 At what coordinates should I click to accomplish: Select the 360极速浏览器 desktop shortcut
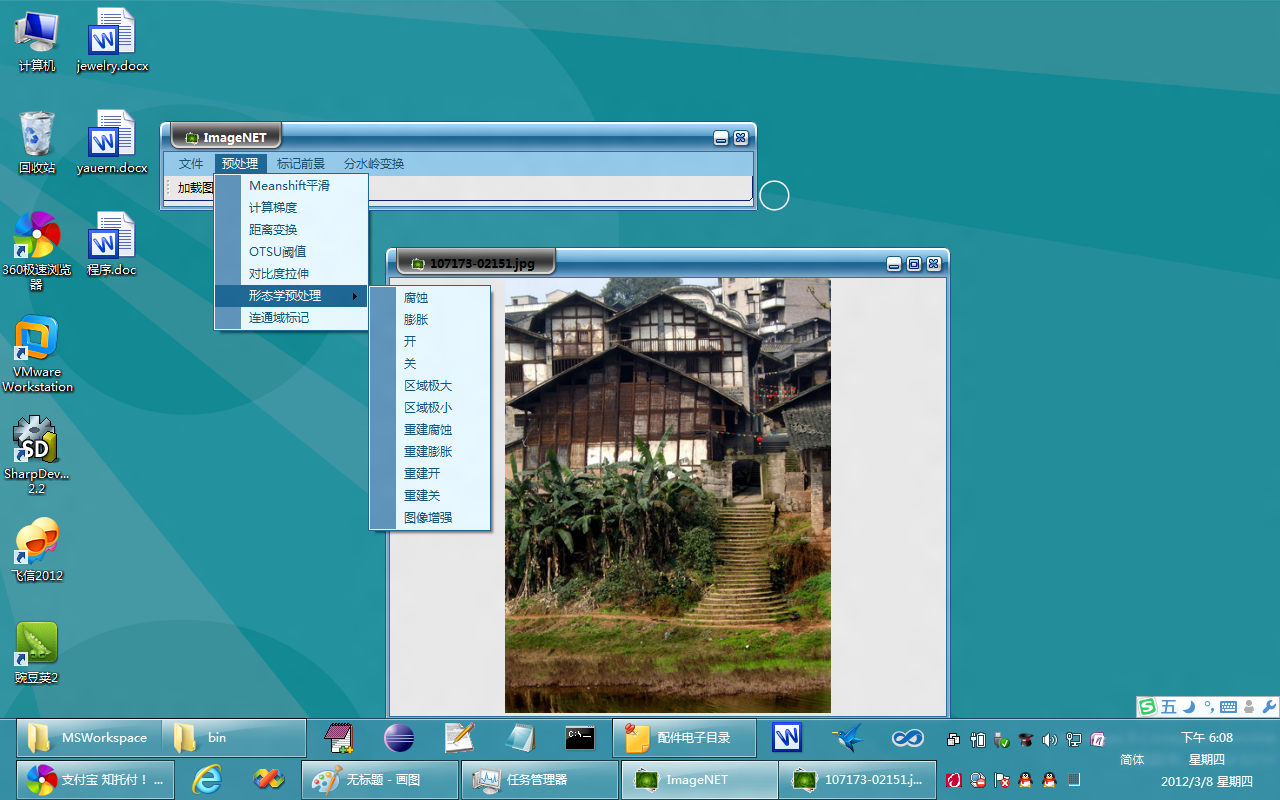point(37,250)
